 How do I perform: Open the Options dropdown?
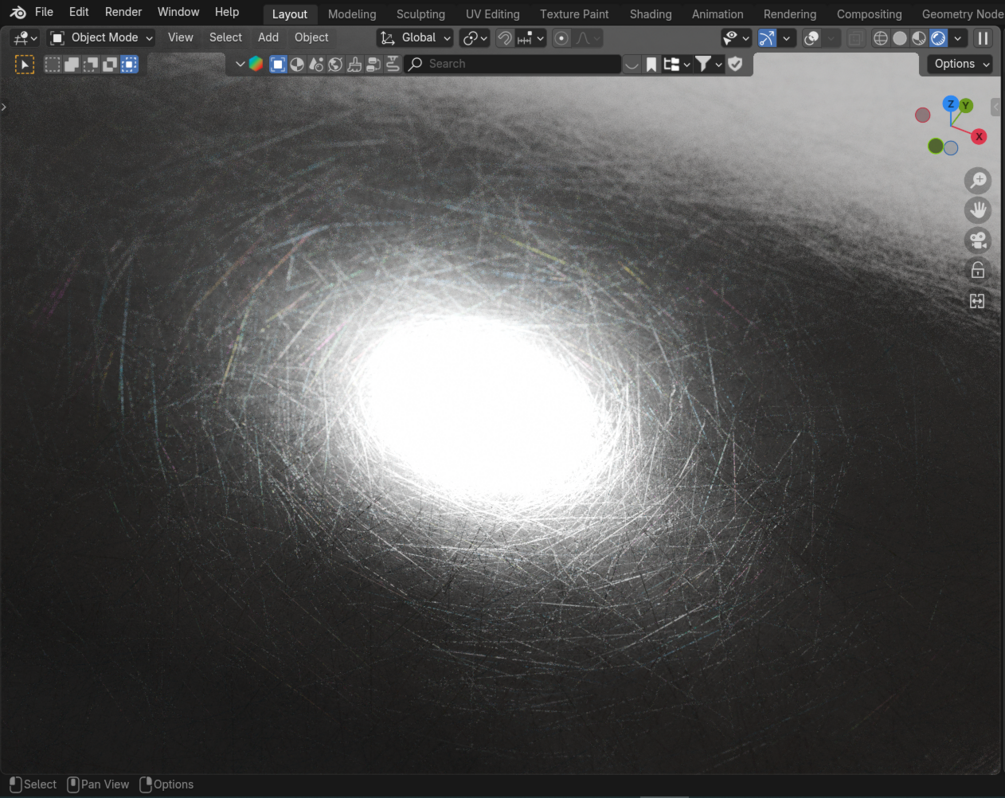tap(961, 64)
